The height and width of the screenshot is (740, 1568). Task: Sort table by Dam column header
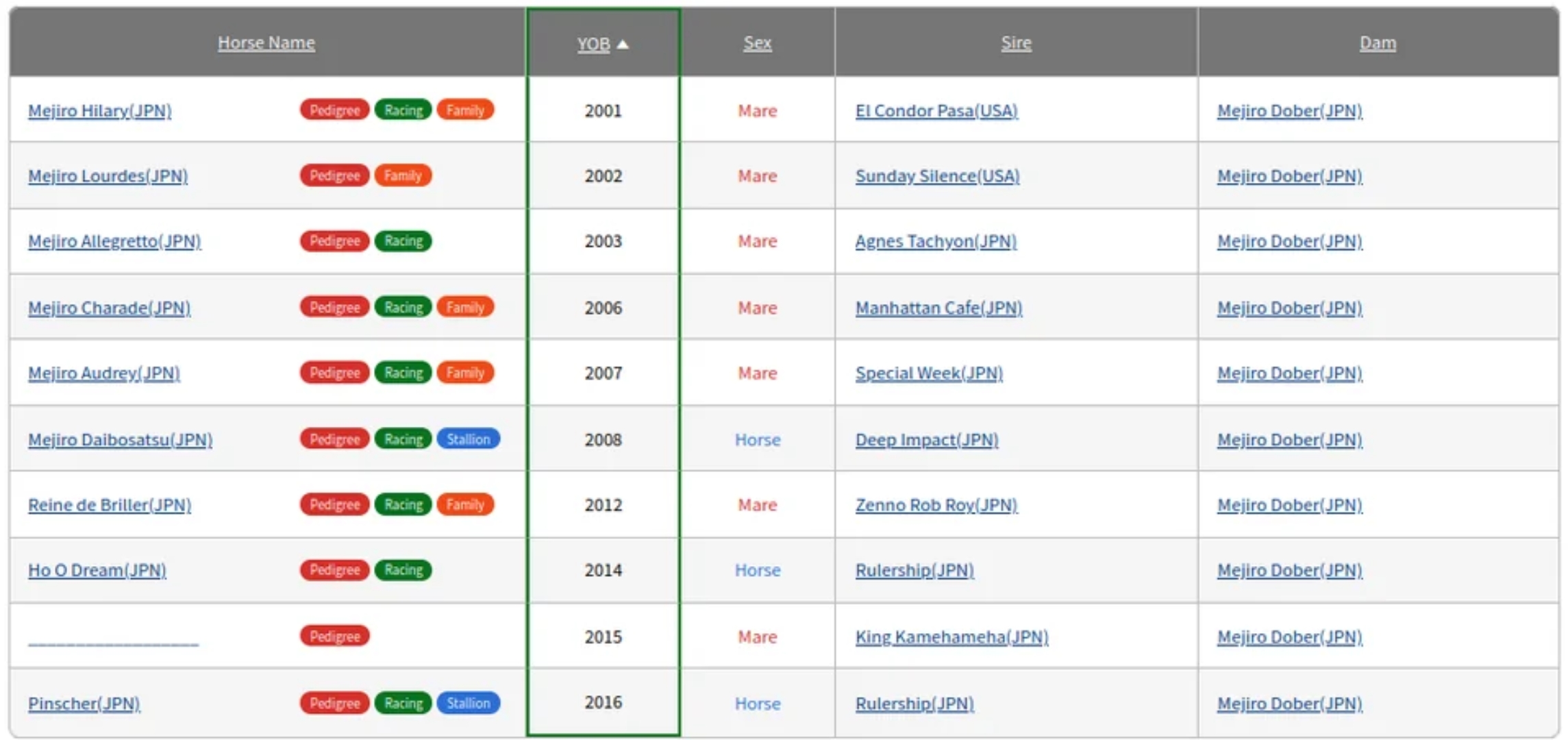(x=1378, y=42)
